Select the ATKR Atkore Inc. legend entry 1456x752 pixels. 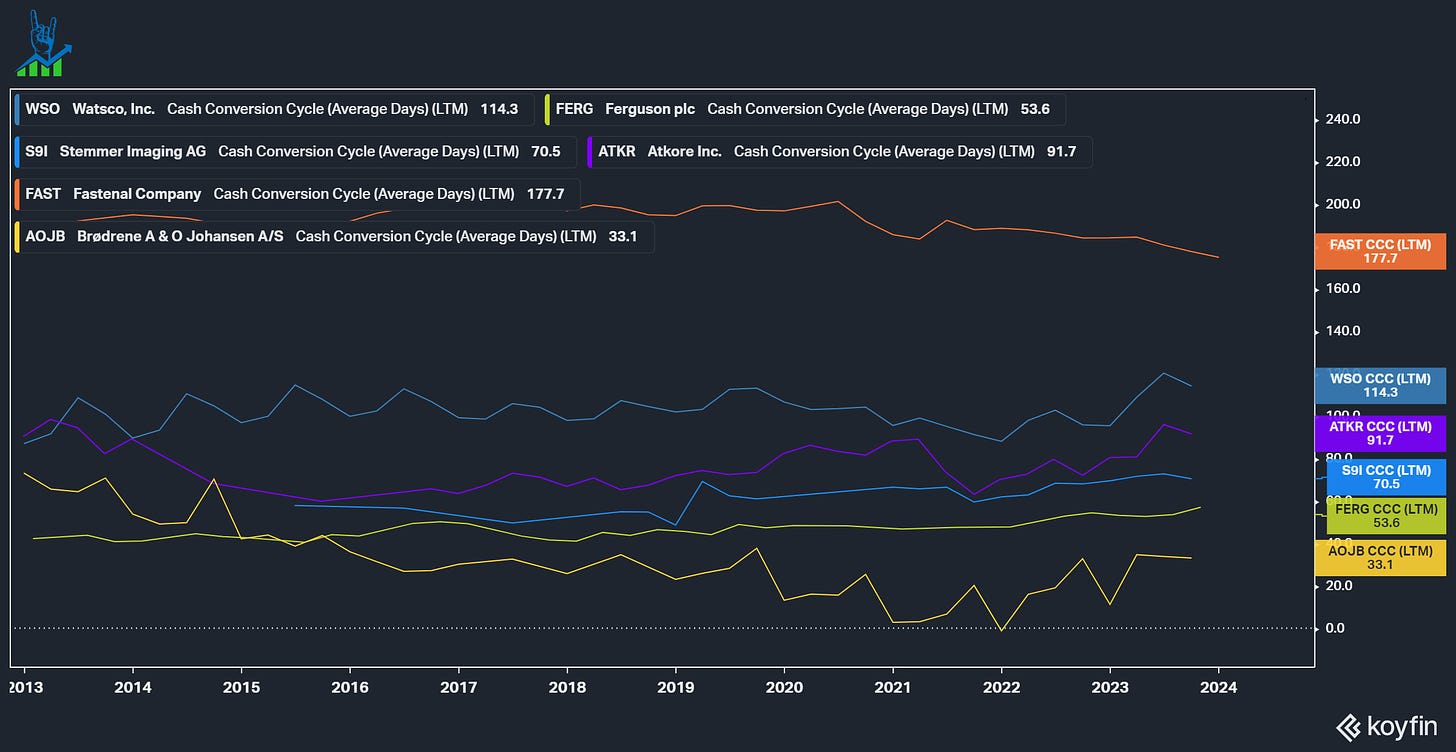tap(840, 152)
